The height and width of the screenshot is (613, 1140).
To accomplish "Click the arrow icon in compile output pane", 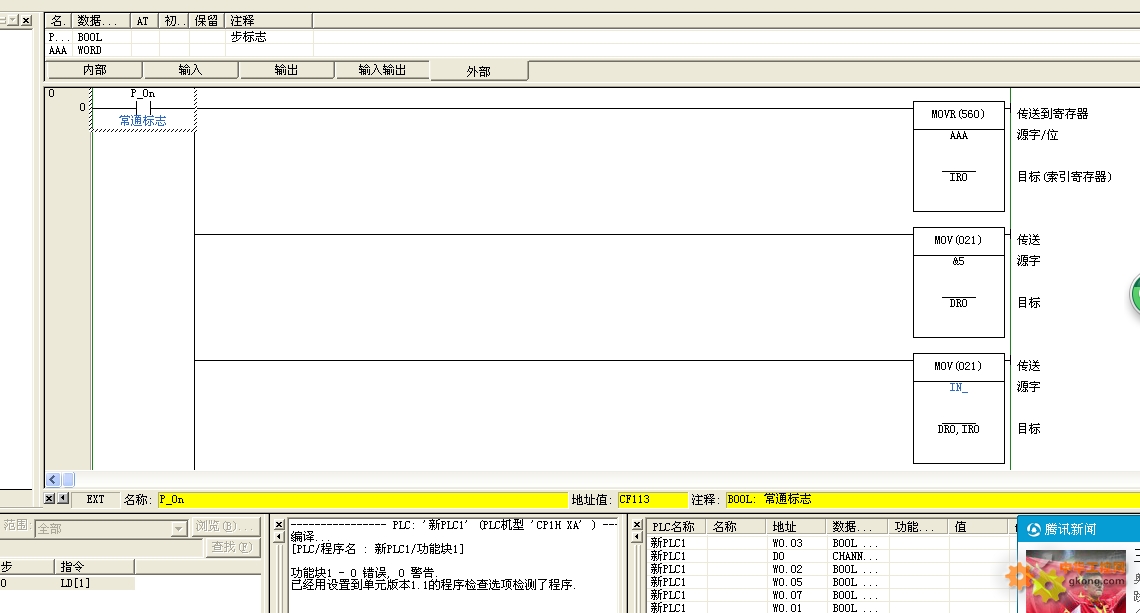I will [x=278, y=537].
